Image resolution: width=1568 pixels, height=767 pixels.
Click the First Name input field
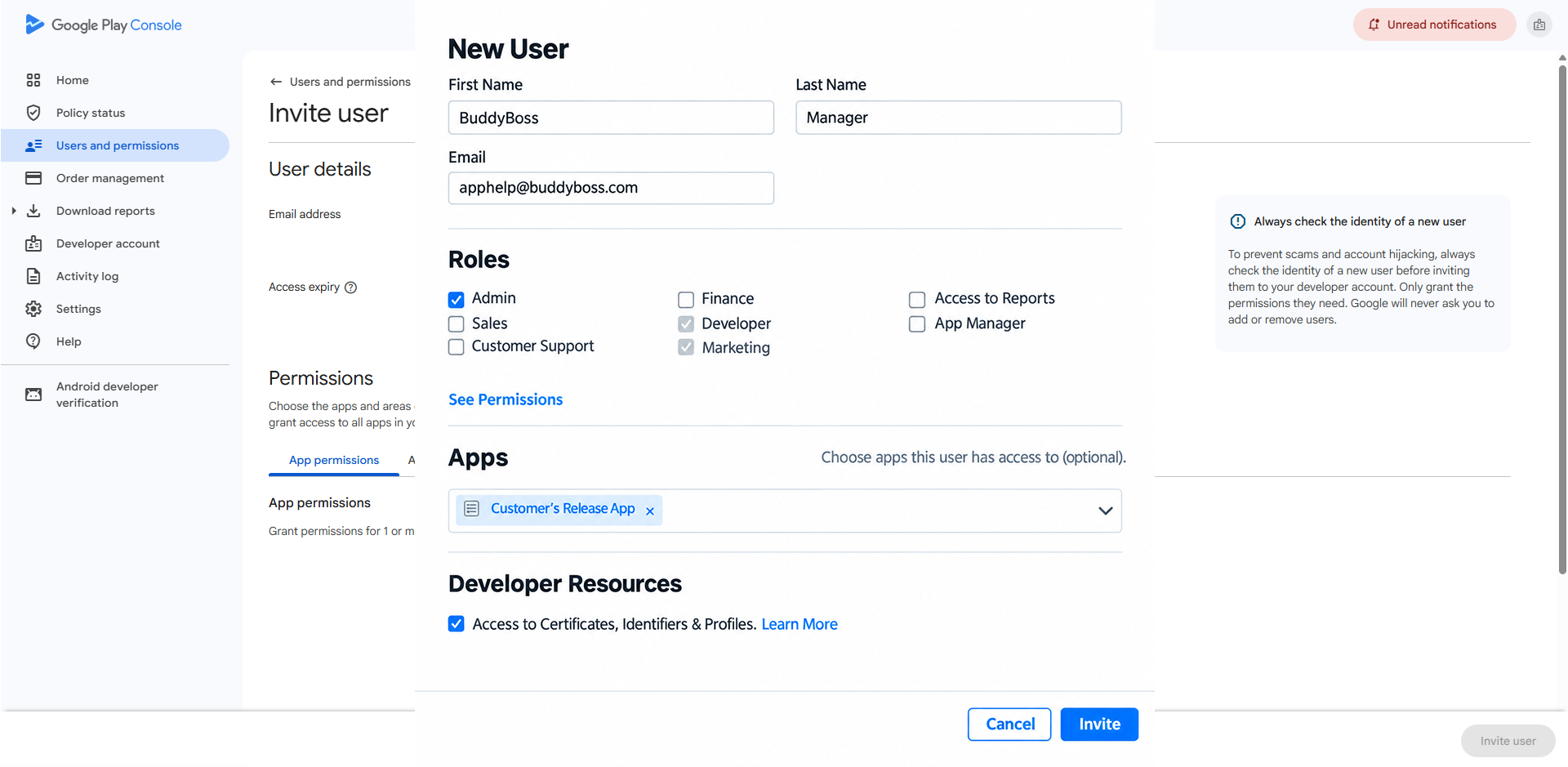611,118
